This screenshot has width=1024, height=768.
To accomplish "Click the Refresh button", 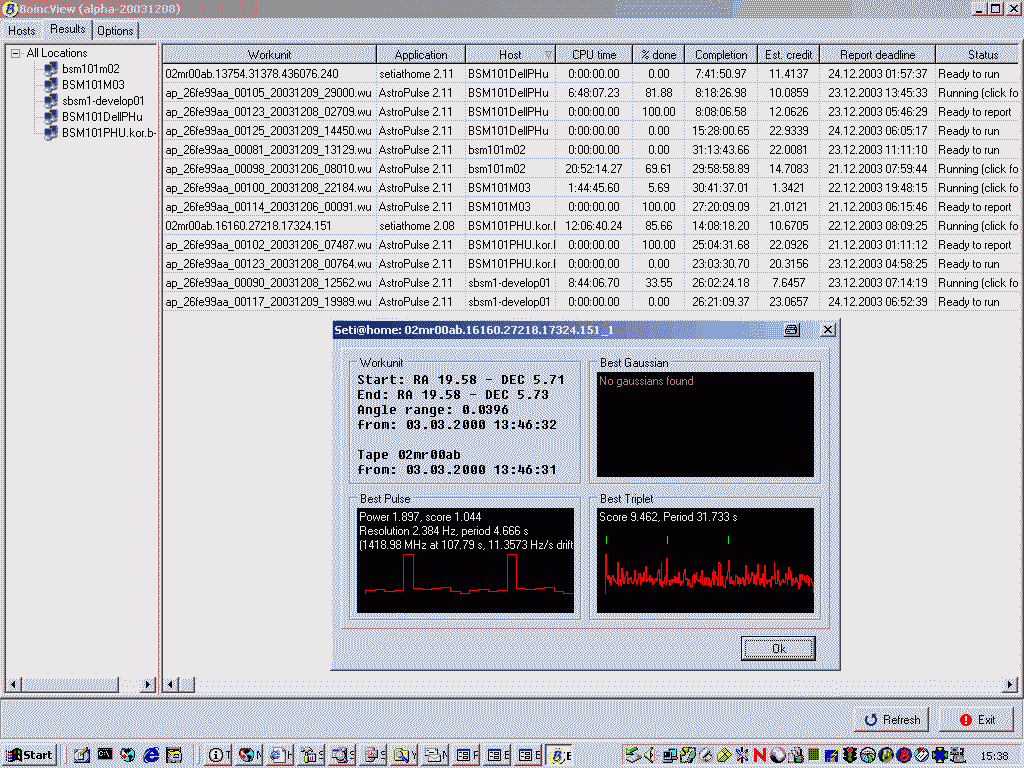I will pos(891,719).
